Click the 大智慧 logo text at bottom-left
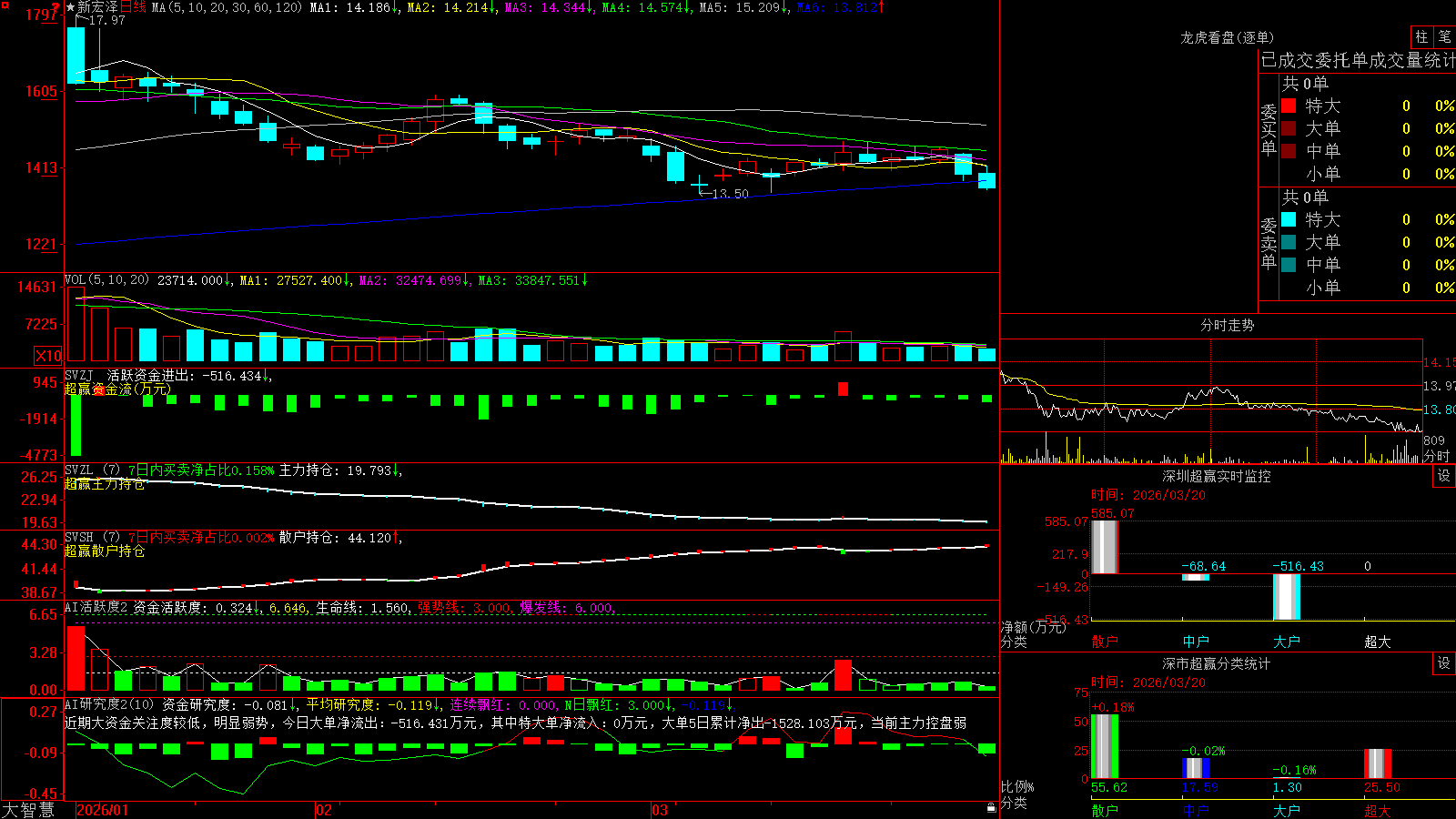 (28, 810)
